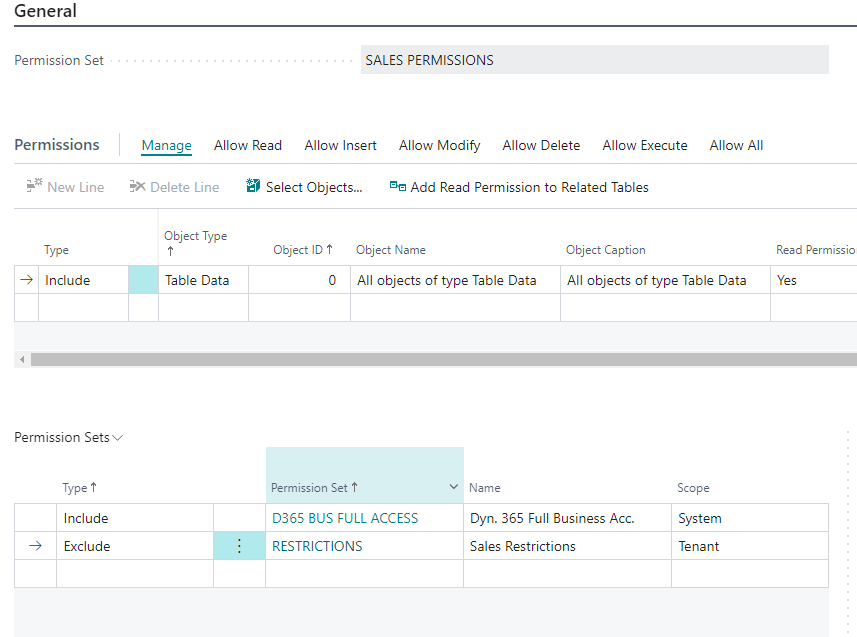Open the RESTRICTIONS permission set link

tap(317, 546)
